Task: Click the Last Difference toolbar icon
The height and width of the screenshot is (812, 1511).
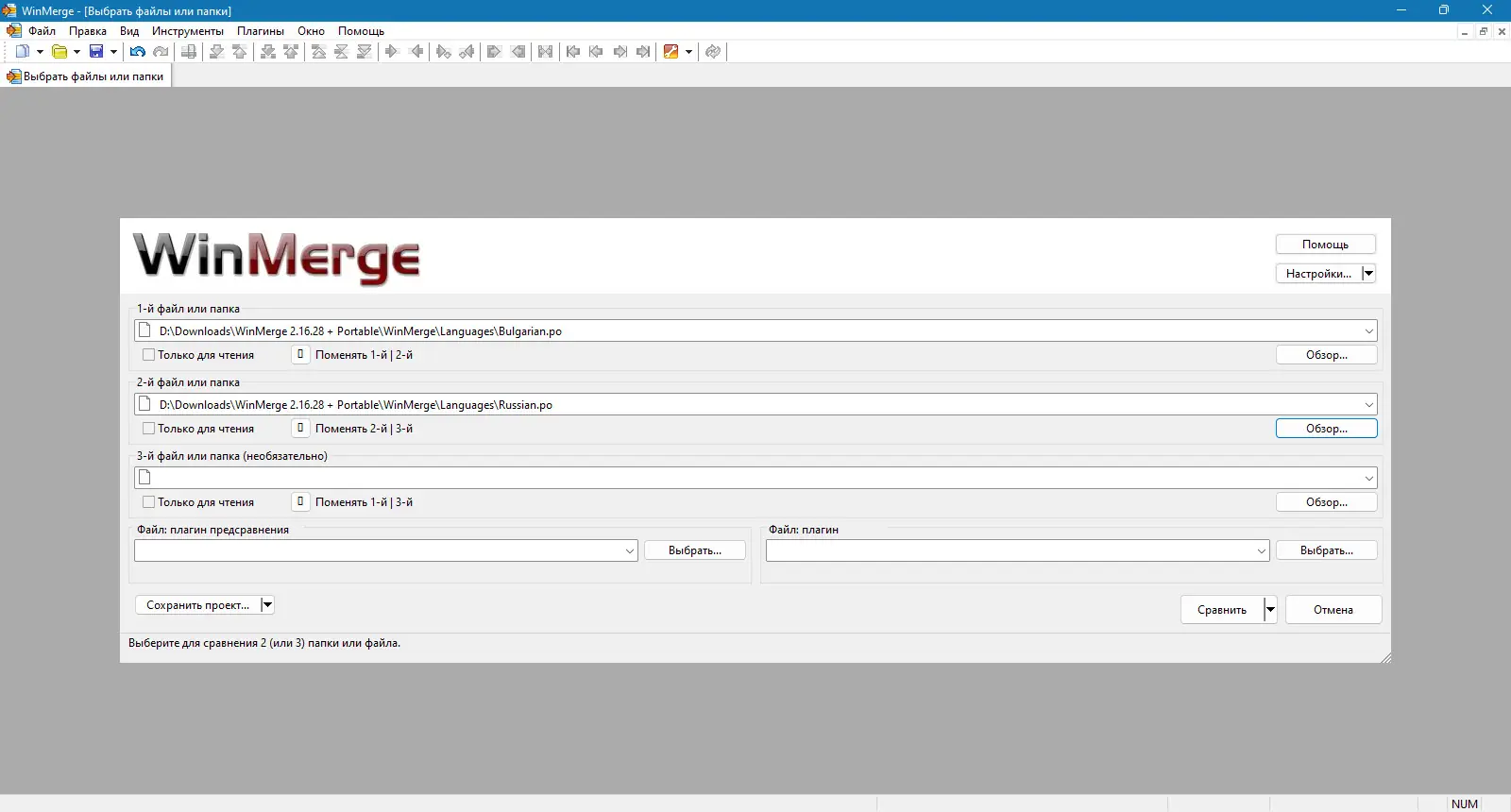Action: (x=364, y=52)
